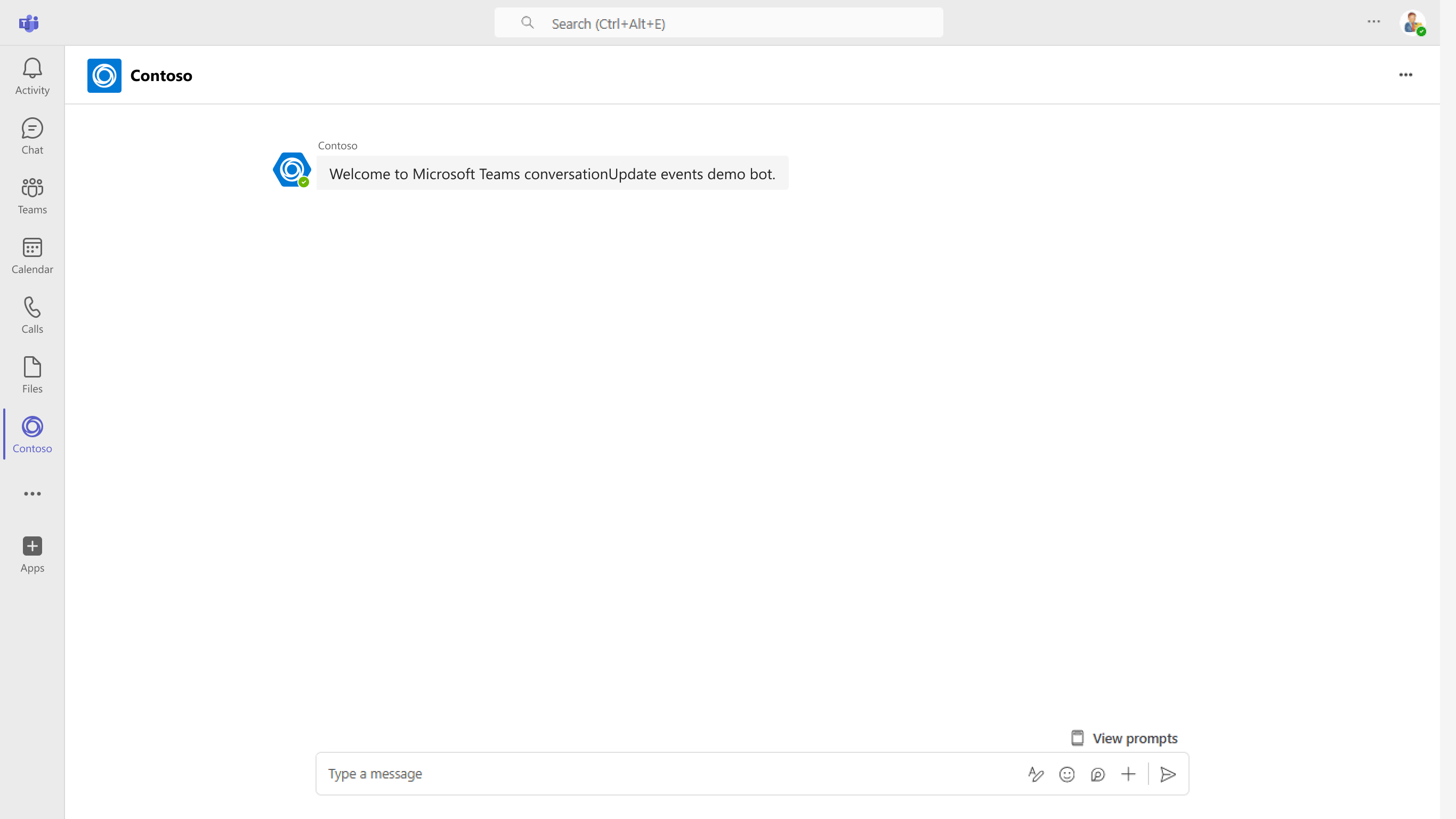Image resolution: width=1456 pixels, height=819 pixels.
Task: Open the Activity feed
Action: (31, 76)
